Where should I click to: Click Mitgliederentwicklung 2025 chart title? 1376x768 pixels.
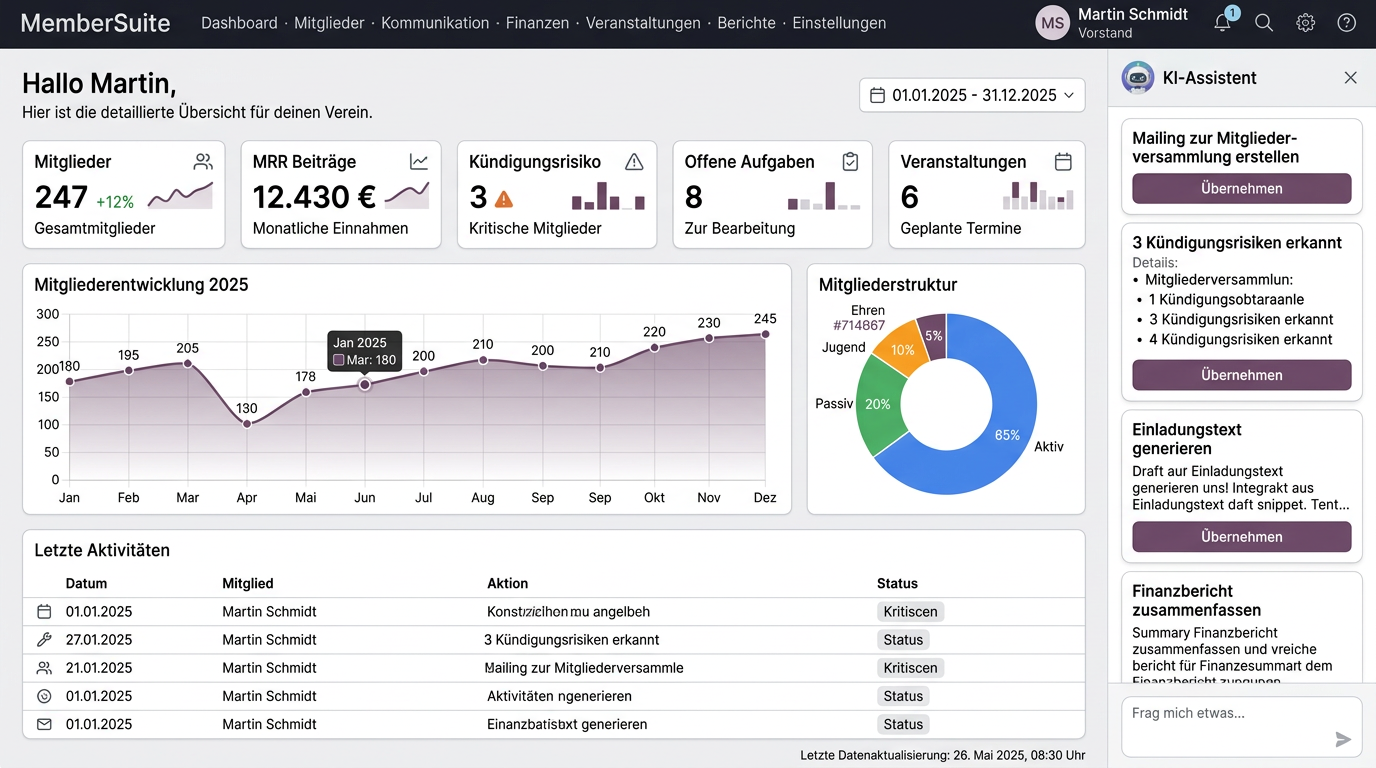click(x=141, y=285)
